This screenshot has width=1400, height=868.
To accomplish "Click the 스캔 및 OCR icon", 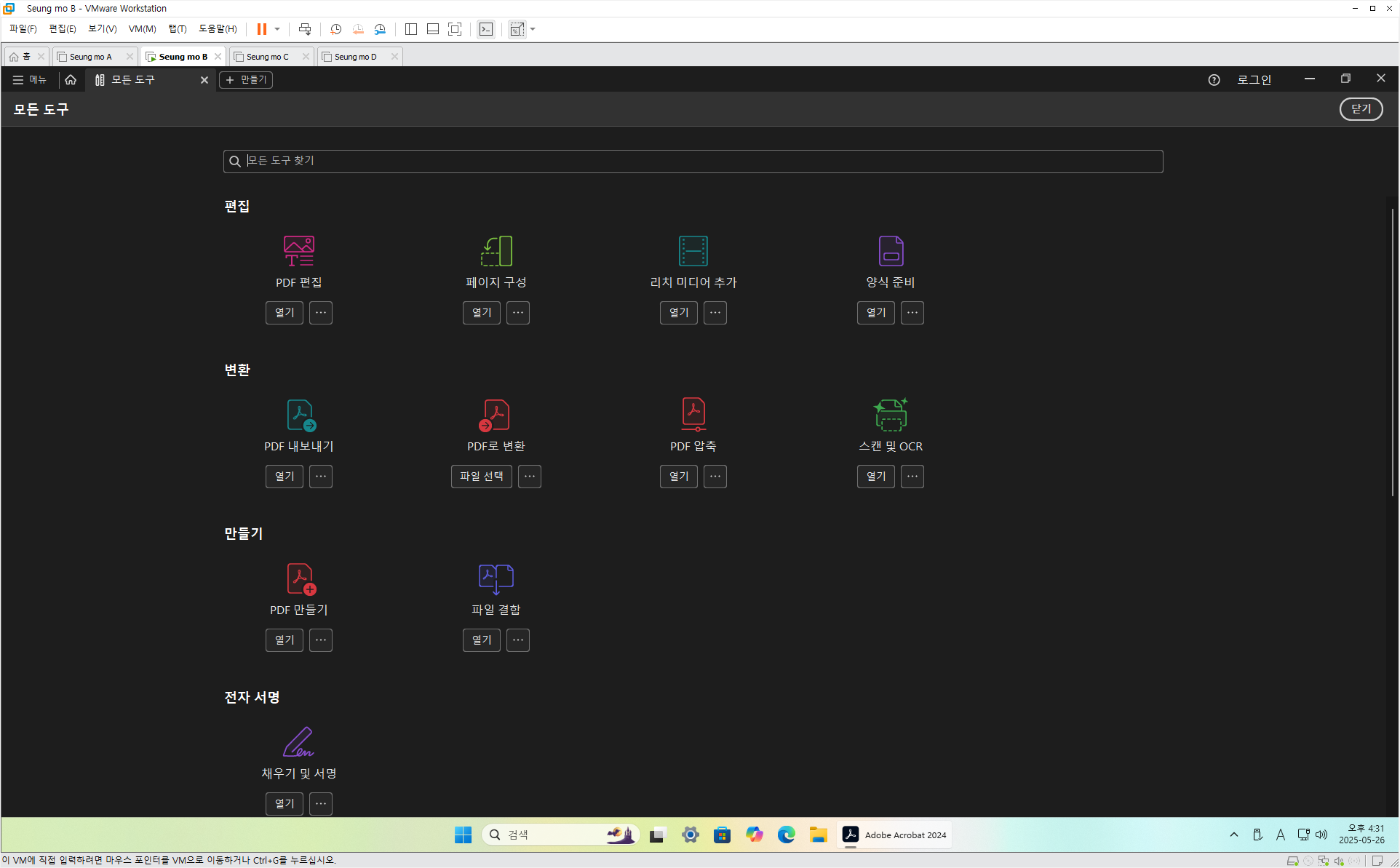I will [891, 415].
